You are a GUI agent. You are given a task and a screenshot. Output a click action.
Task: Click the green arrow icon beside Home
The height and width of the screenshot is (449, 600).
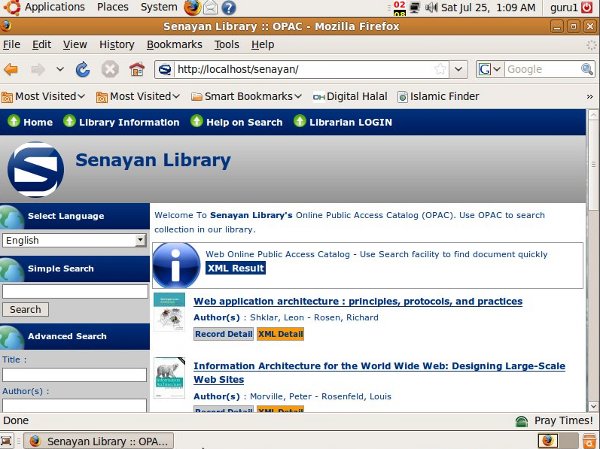coord(13,121)
